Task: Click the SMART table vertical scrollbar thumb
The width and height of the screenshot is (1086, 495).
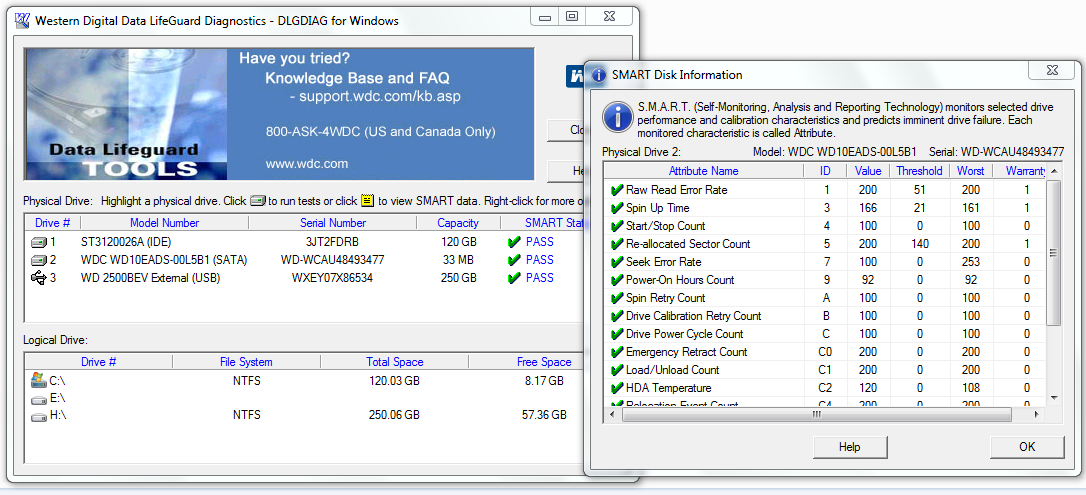Action: click(1054, 253)
